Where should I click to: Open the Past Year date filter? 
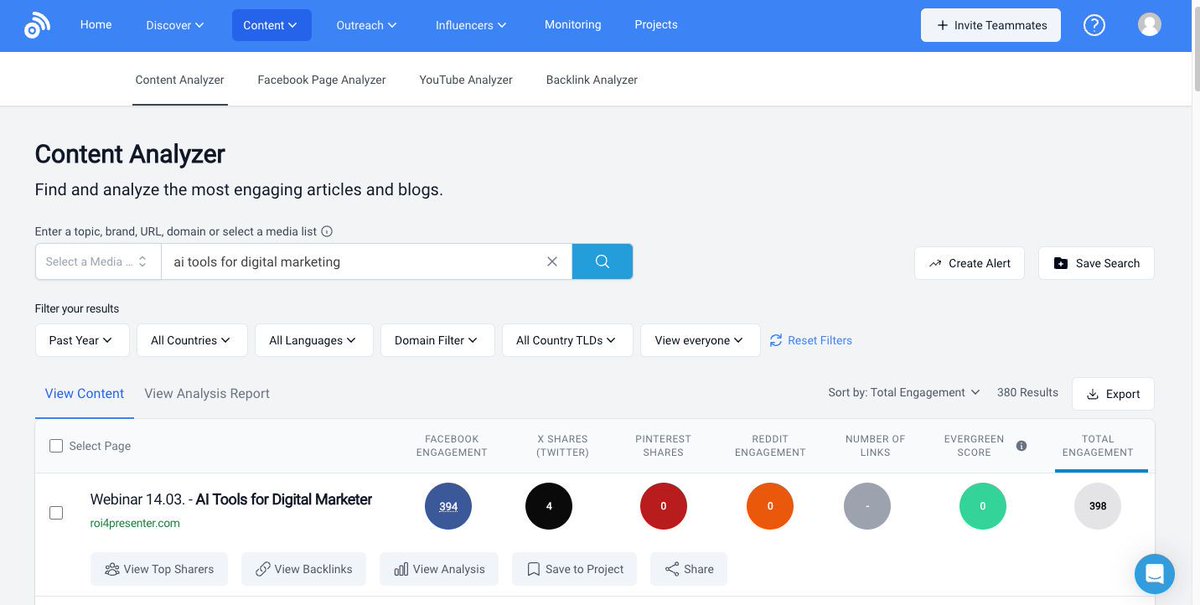tap(82, 340)
